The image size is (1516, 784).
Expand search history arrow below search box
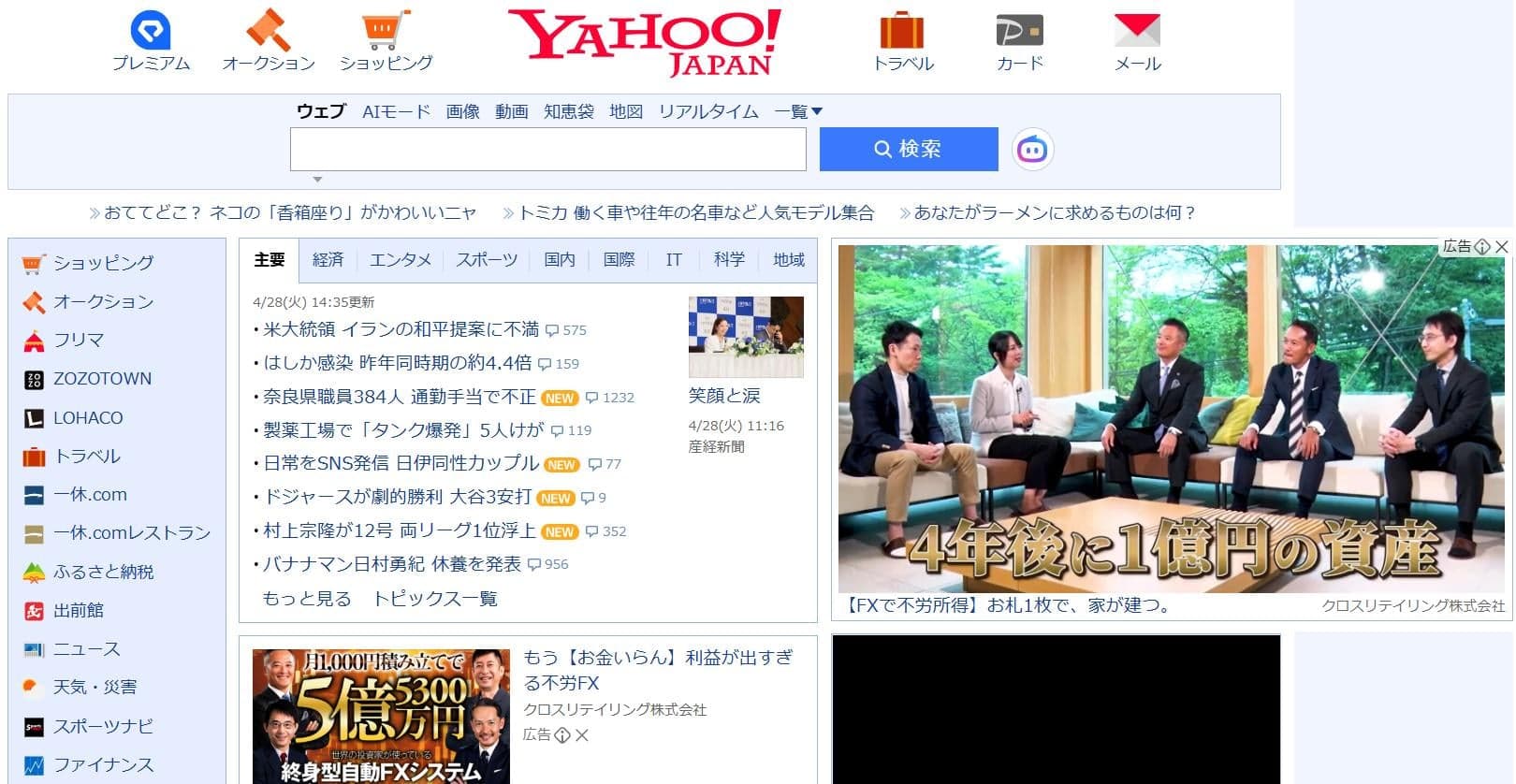(x=317, y=179)
